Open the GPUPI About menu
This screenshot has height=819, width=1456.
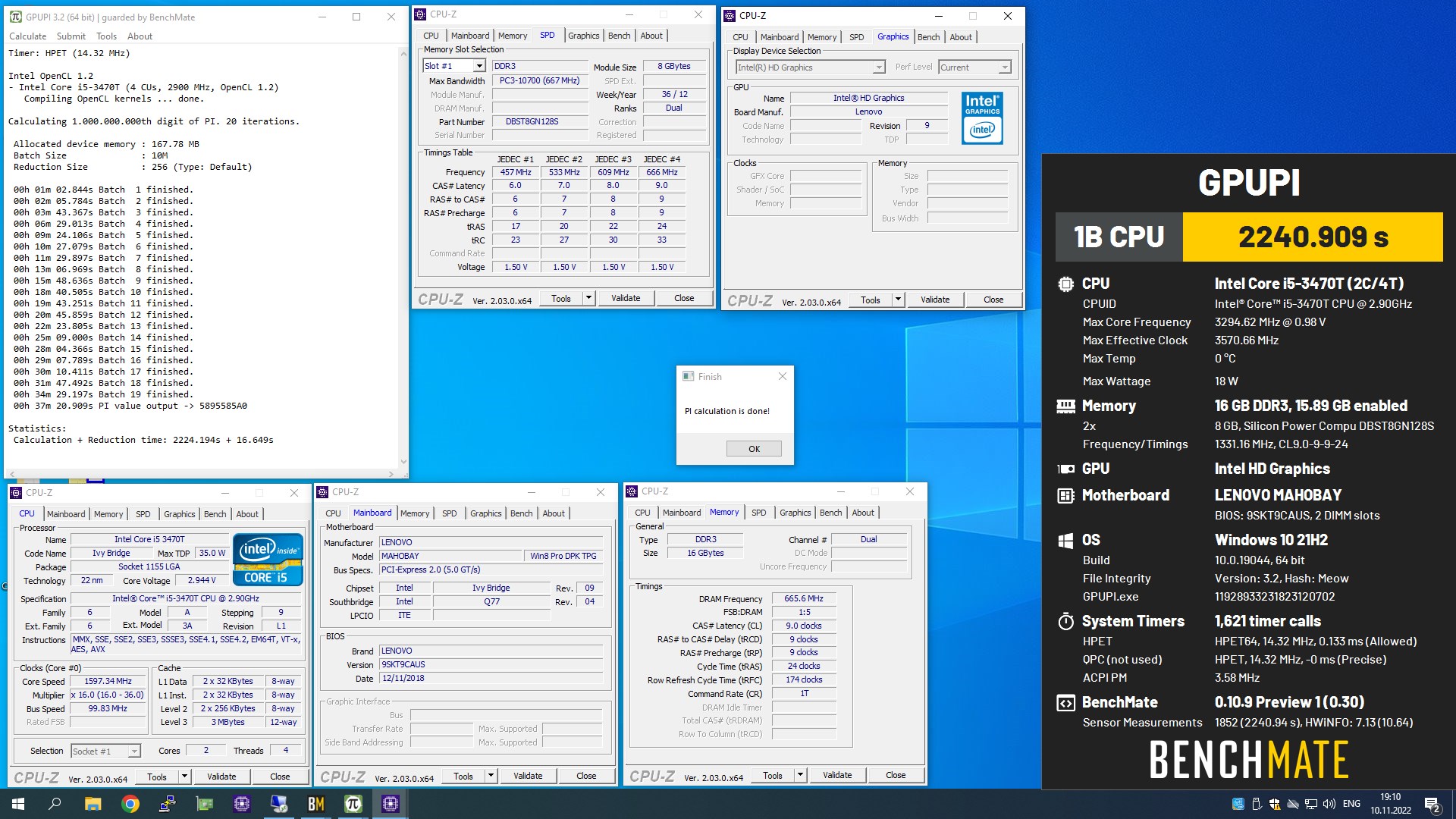pos(140,36)
